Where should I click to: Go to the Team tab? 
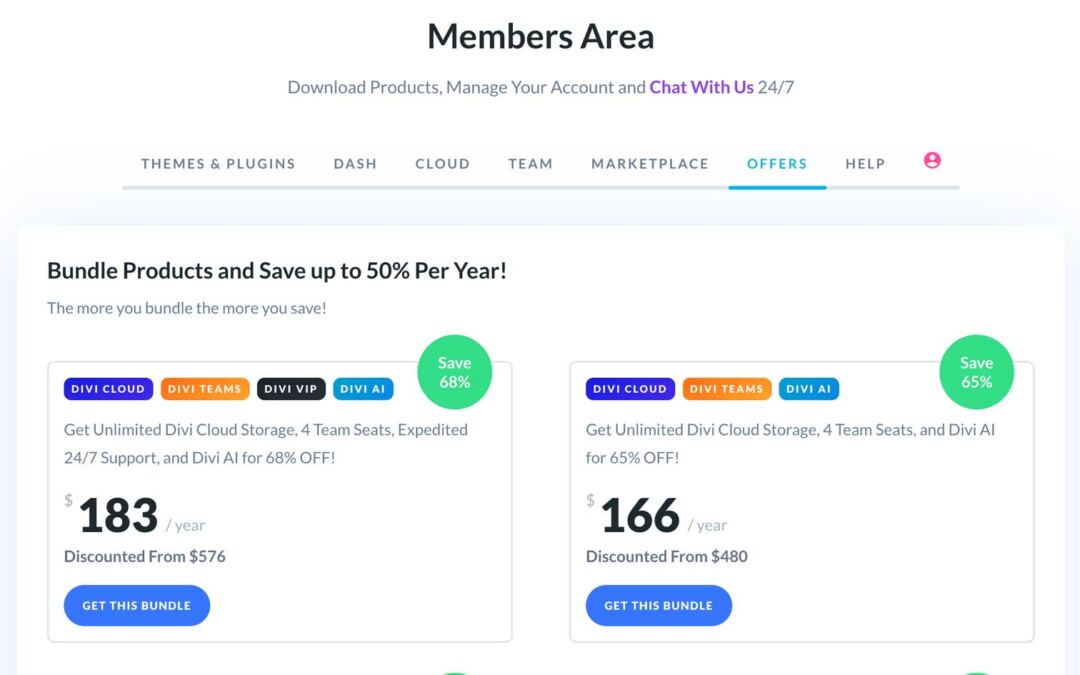pyautogui.click(x=530, y=164)
